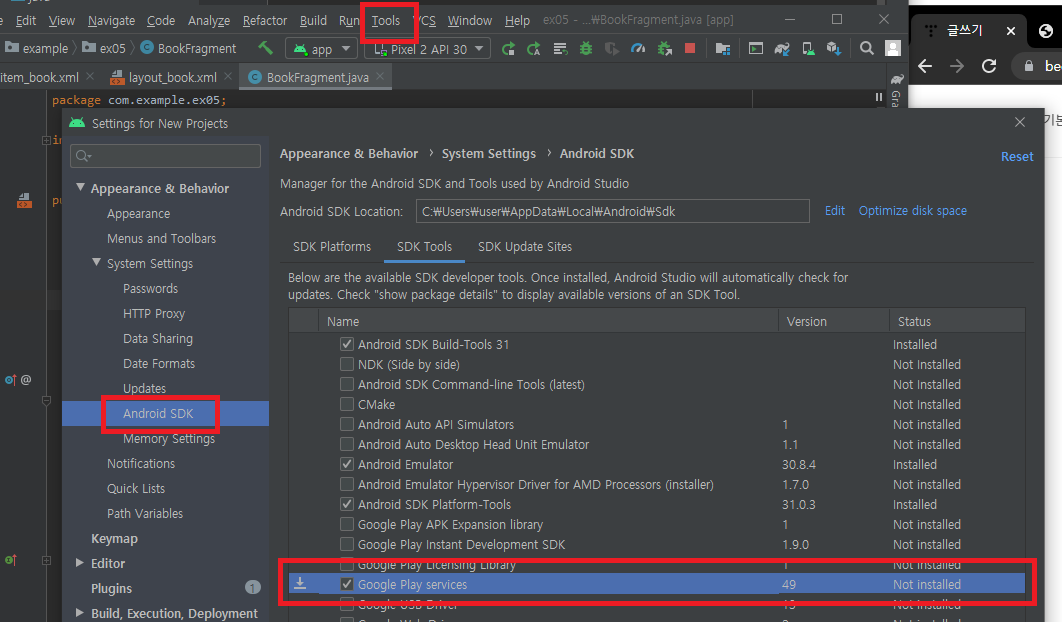Check Android SDK Command-line Tools (latest)
1062x622 pixels.
point(347,384)
